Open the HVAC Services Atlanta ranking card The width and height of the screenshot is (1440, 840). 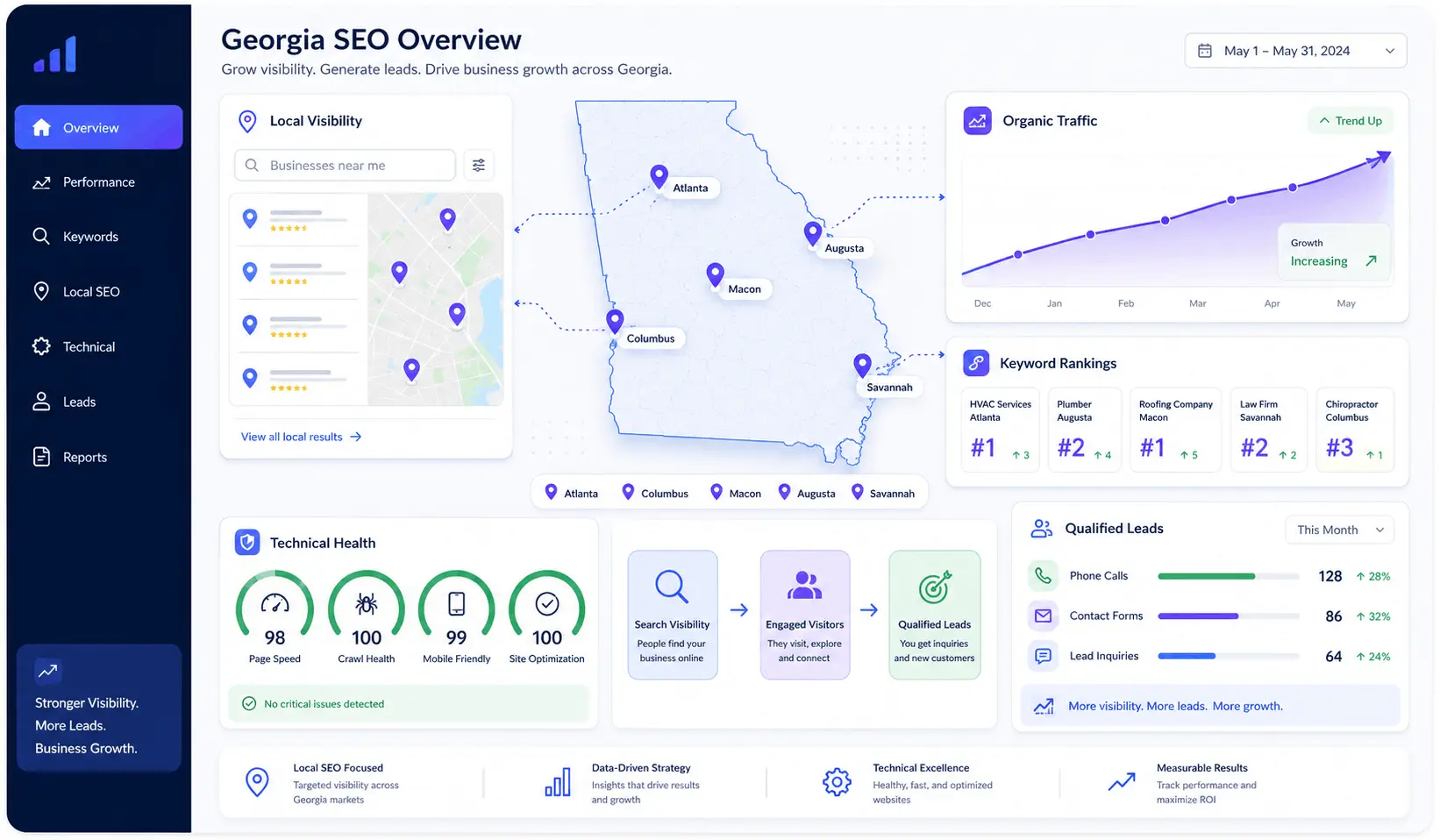coord(1000,430)
